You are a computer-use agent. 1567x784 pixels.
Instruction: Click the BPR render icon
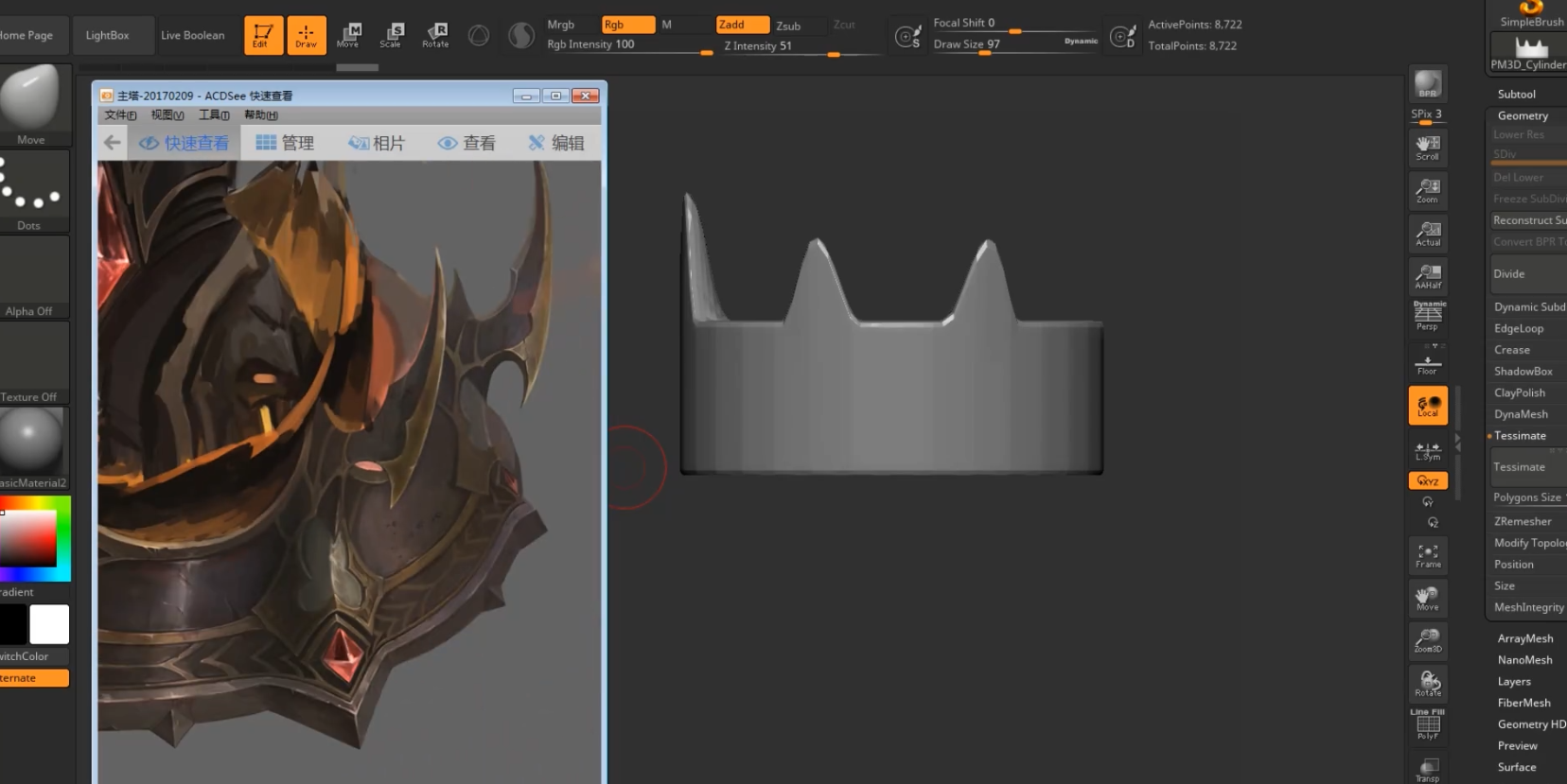coord(1428,84)
